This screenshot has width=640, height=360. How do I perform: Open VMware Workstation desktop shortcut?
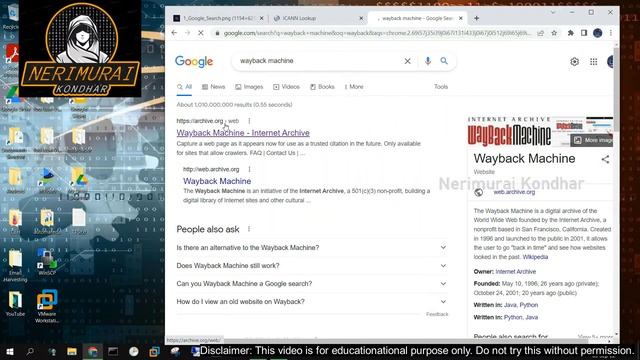click(47, 306)
